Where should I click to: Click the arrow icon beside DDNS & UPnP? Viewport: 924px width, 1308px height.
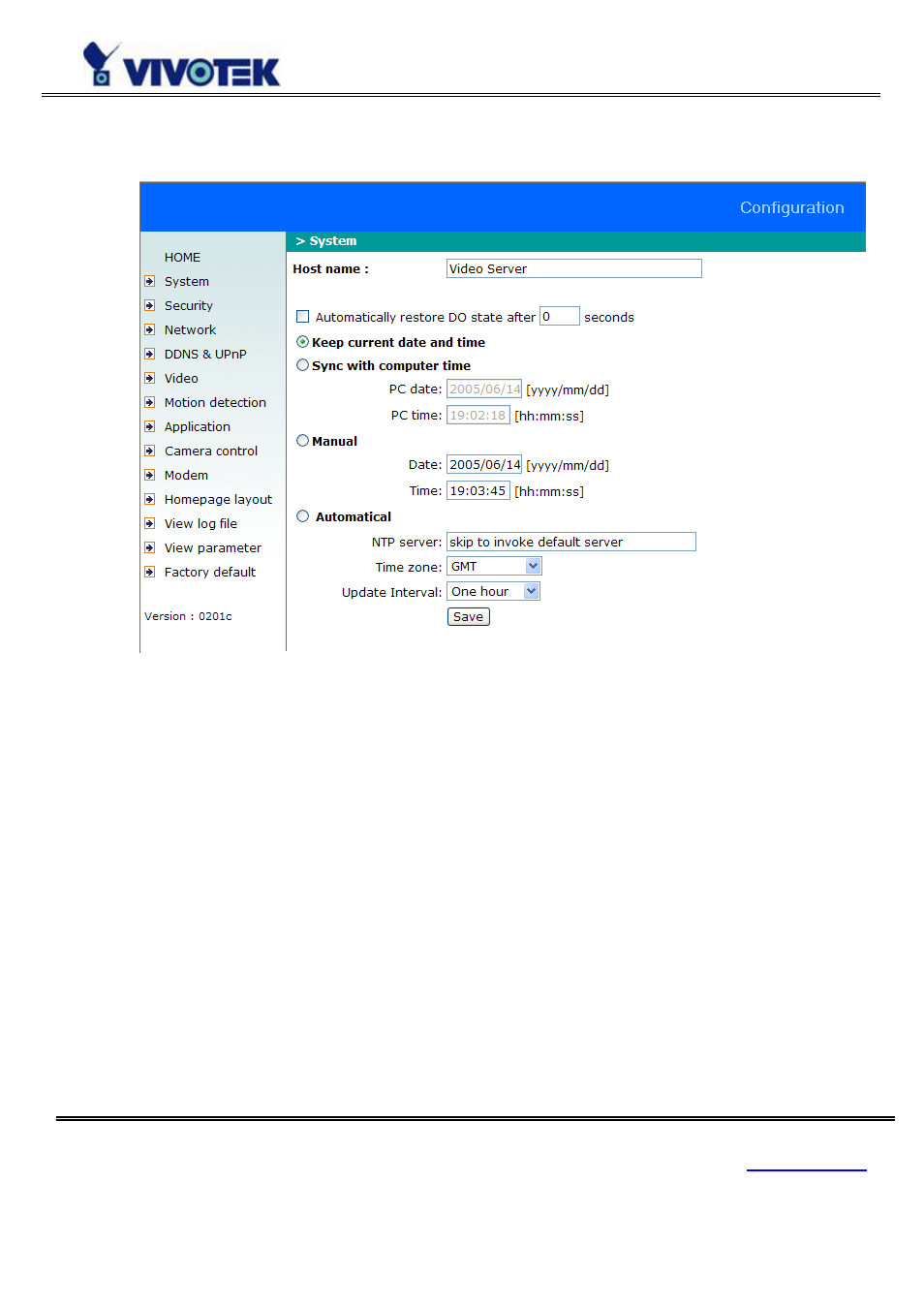[150, 355]
